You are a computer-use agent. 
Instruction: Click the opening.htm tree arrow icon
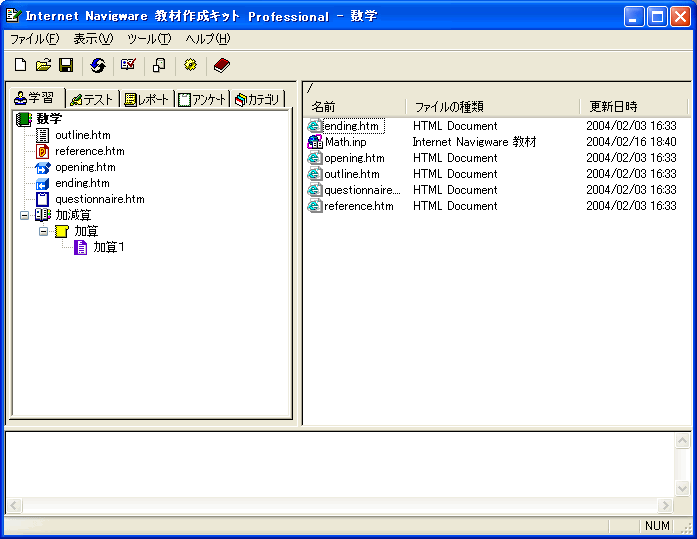42,168
